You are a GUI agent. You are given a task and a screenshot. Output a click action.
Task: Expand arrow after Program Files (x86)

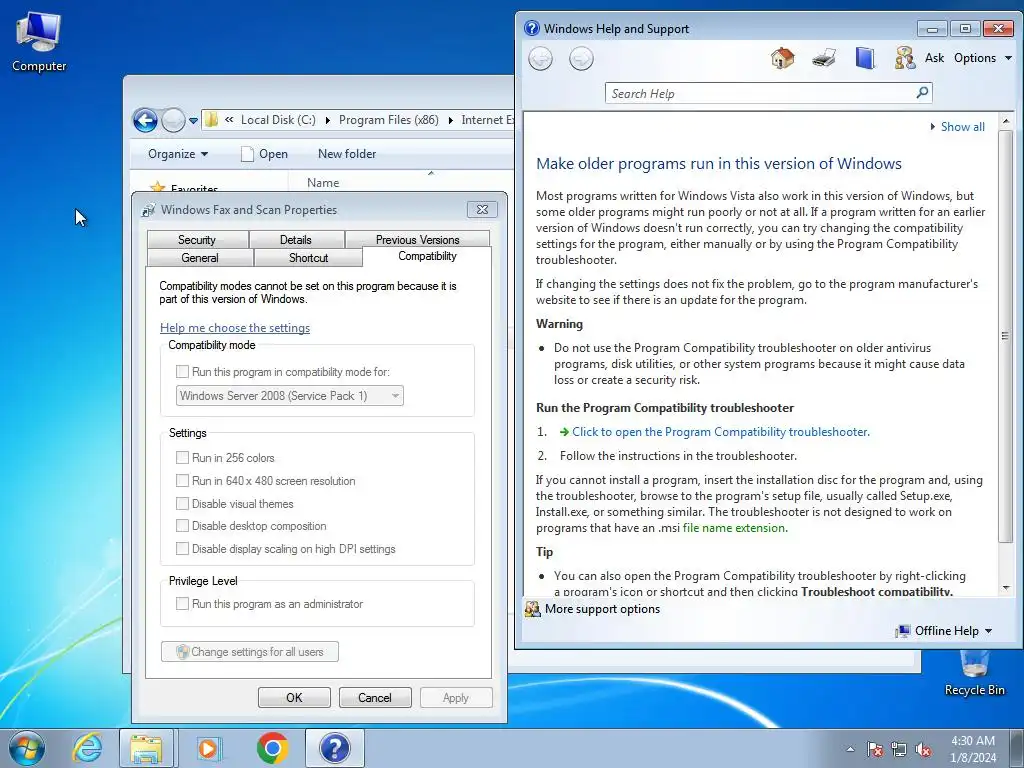(451, 120)
